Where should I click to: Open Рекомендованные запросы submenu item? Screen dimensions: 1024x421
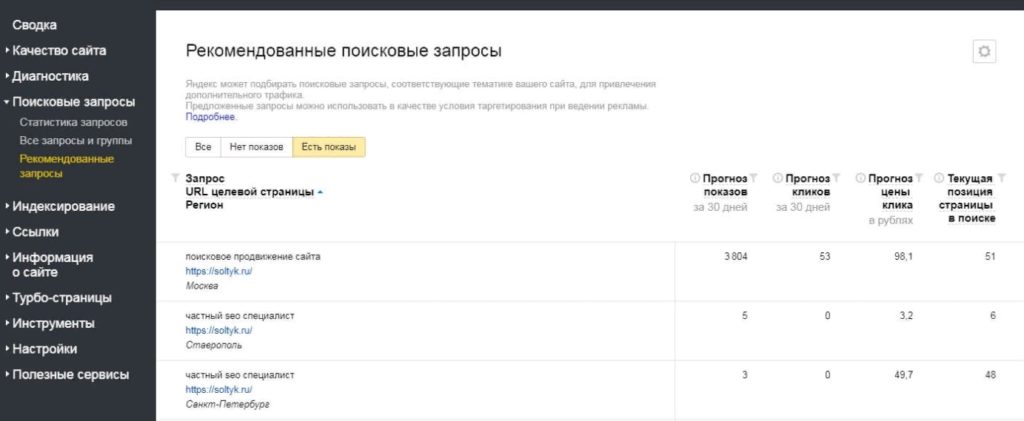pyautogui.click(x=67, y=166)
